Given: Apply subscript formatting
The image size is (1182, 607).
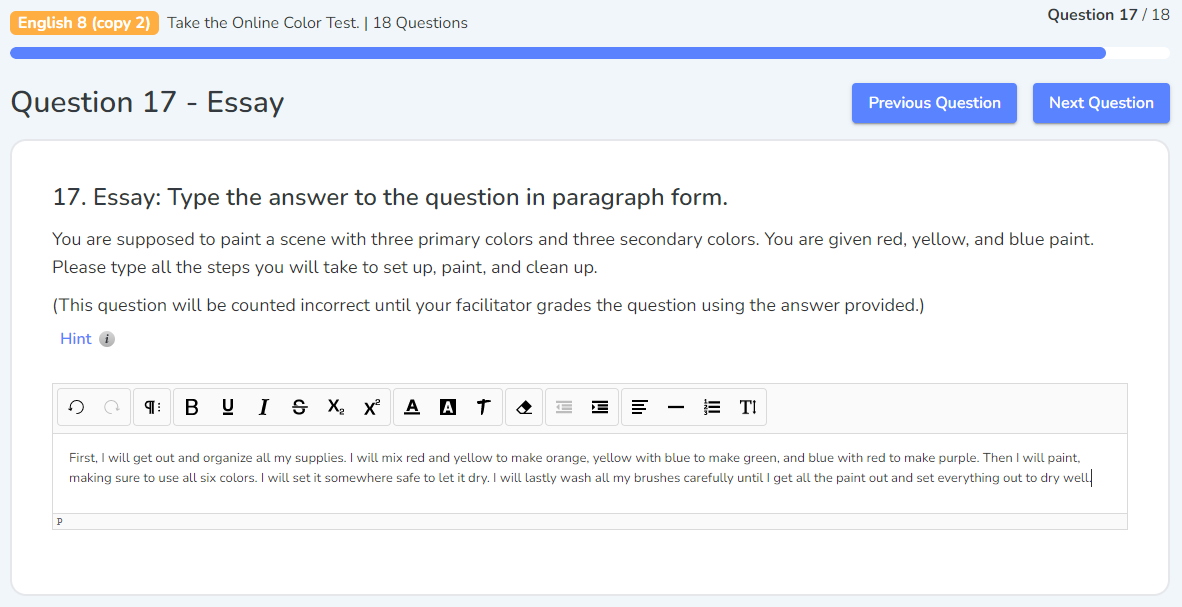Looking at the screenshot, I should pos(335,407).
